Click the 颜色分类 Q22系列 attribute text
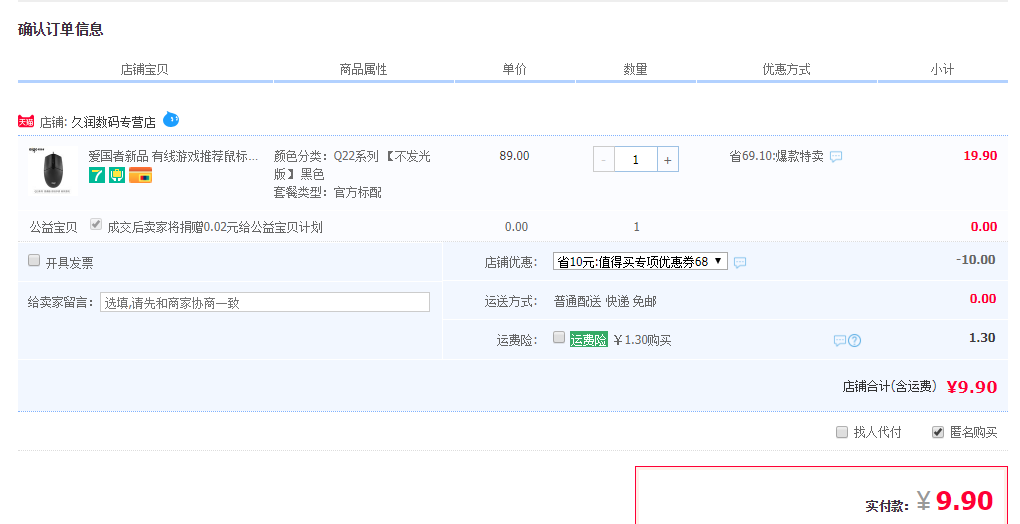The image size is (1020, 524). 352,165
